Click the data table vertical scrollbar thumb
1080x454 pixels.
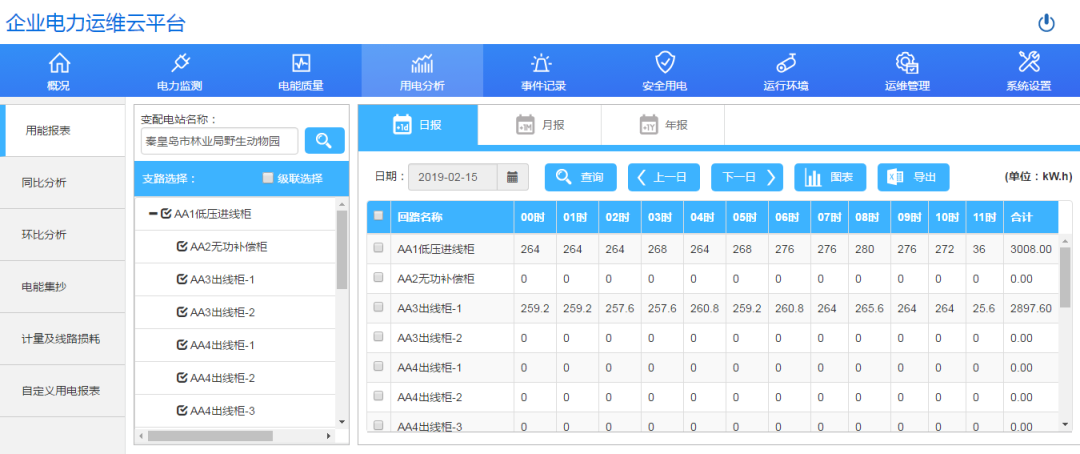pos(1066,277)
